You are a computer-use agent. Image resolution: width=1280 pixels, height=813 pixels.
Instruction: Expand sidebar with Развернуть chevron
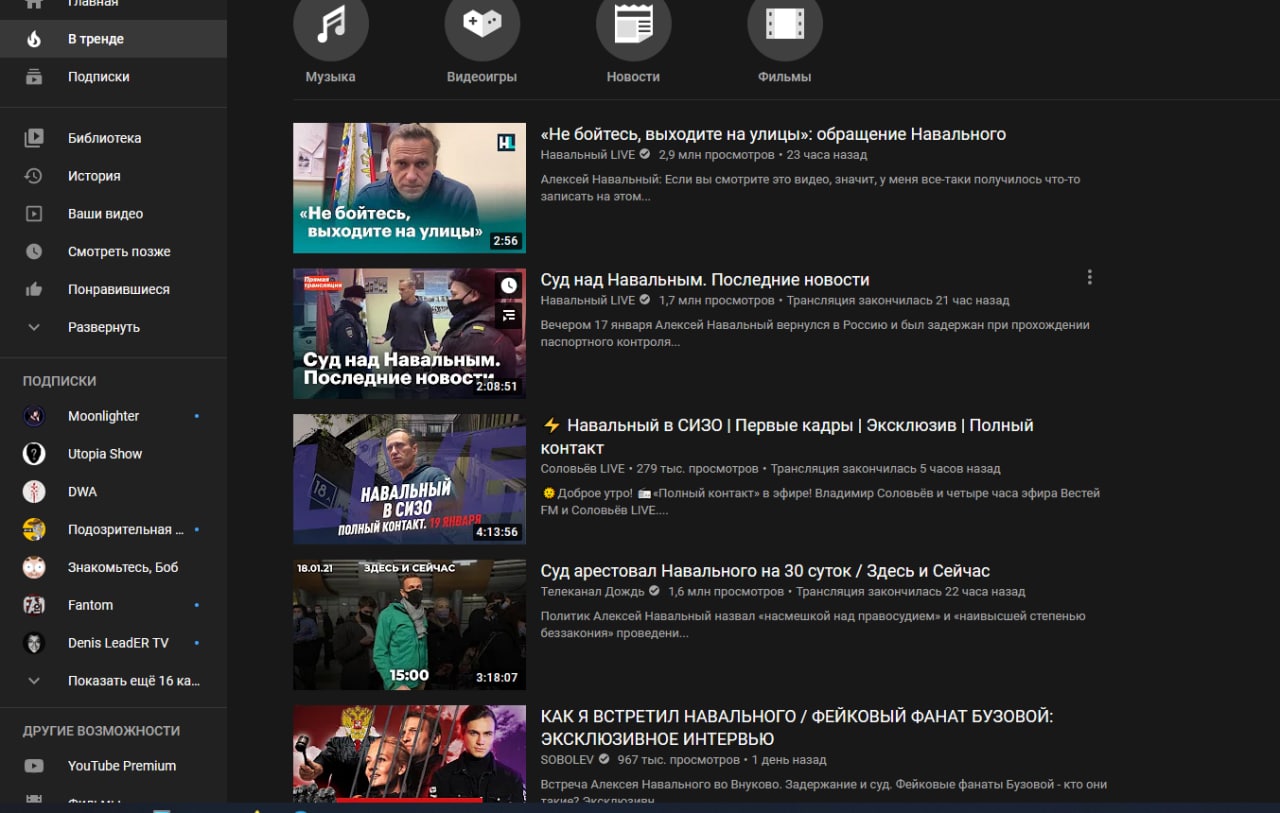click(x=34, y=328)
